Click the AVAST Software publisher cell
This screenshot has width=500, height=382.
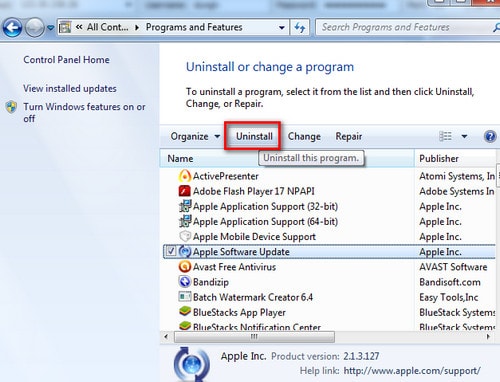coord(453,267)
